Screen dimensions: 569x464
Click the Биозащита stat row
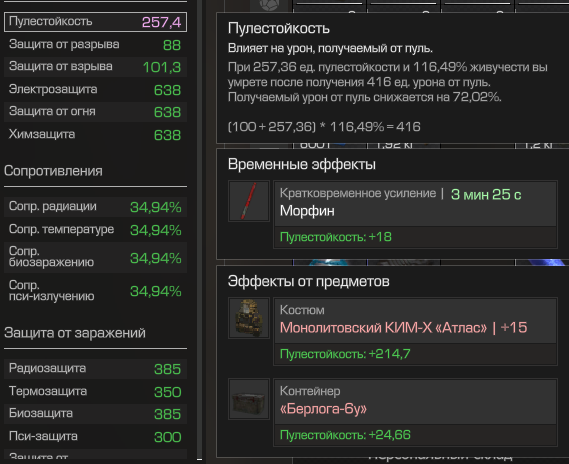tap(95, 414)
